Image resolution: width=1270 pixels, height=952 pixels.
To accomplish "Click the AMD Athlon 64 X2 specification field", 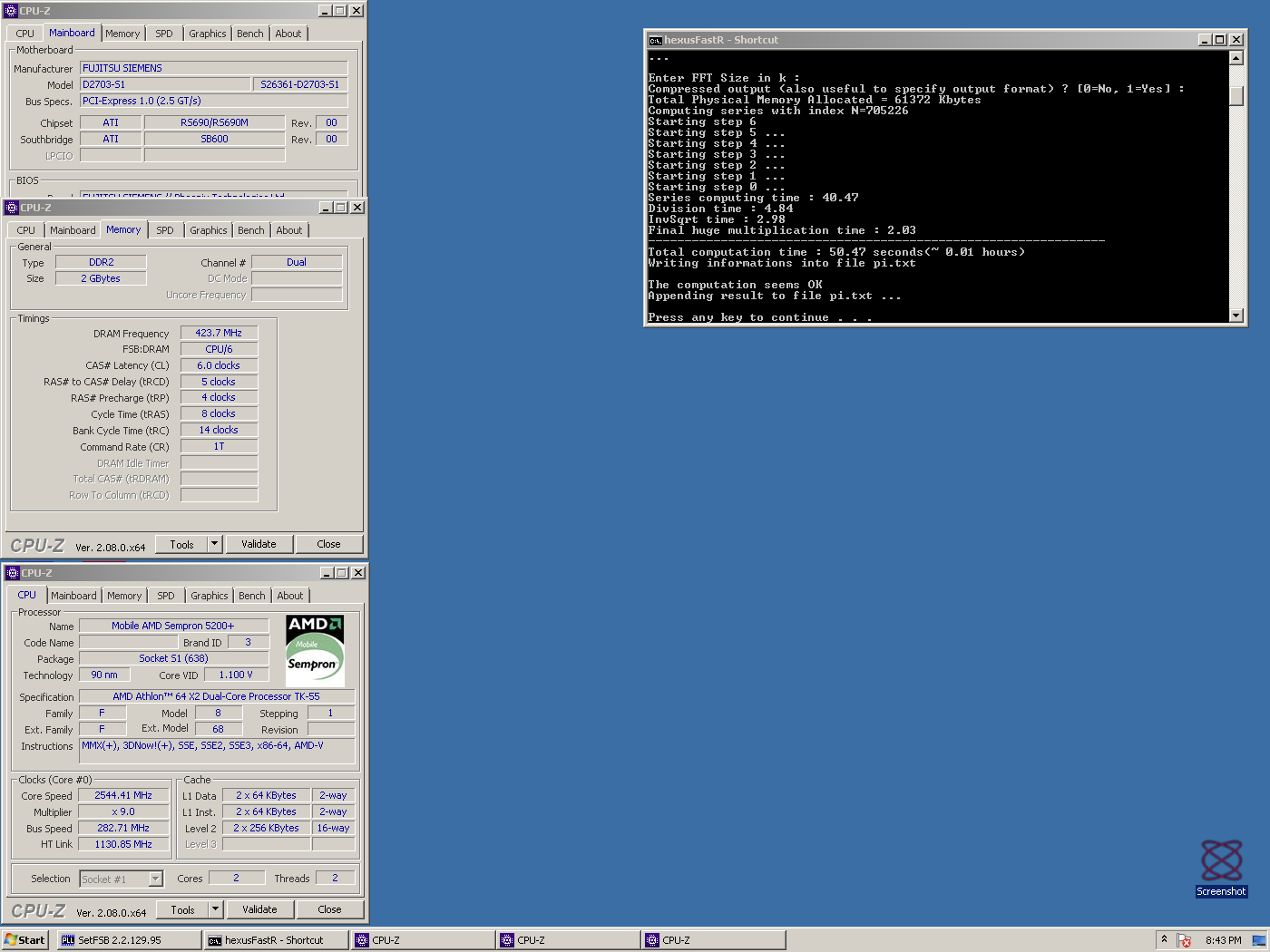I will coord(216,696).
